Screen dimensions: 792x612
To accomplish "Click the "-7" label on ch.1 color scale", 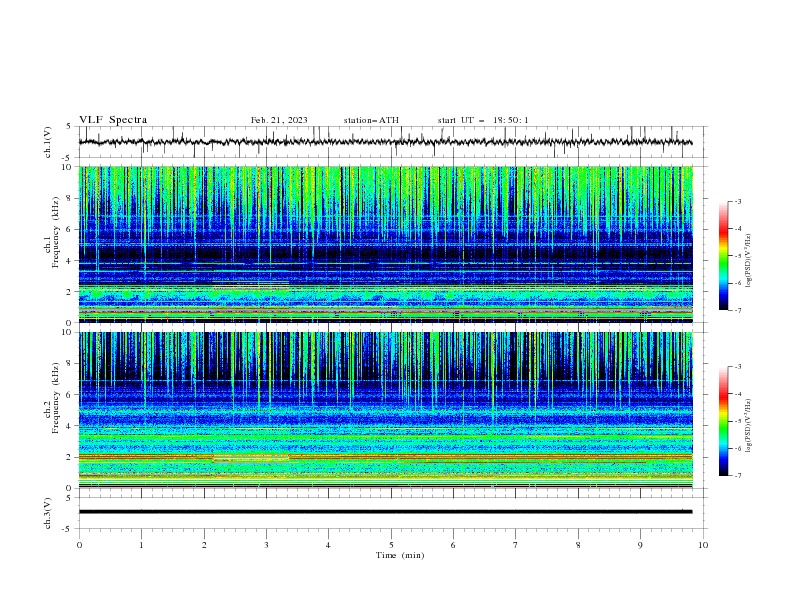I will click(737, 310).
